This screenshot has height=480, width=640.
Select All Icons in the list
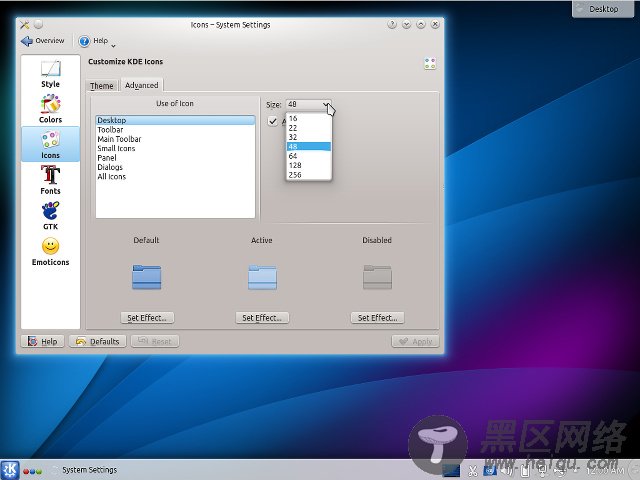(x=175, y=176)
